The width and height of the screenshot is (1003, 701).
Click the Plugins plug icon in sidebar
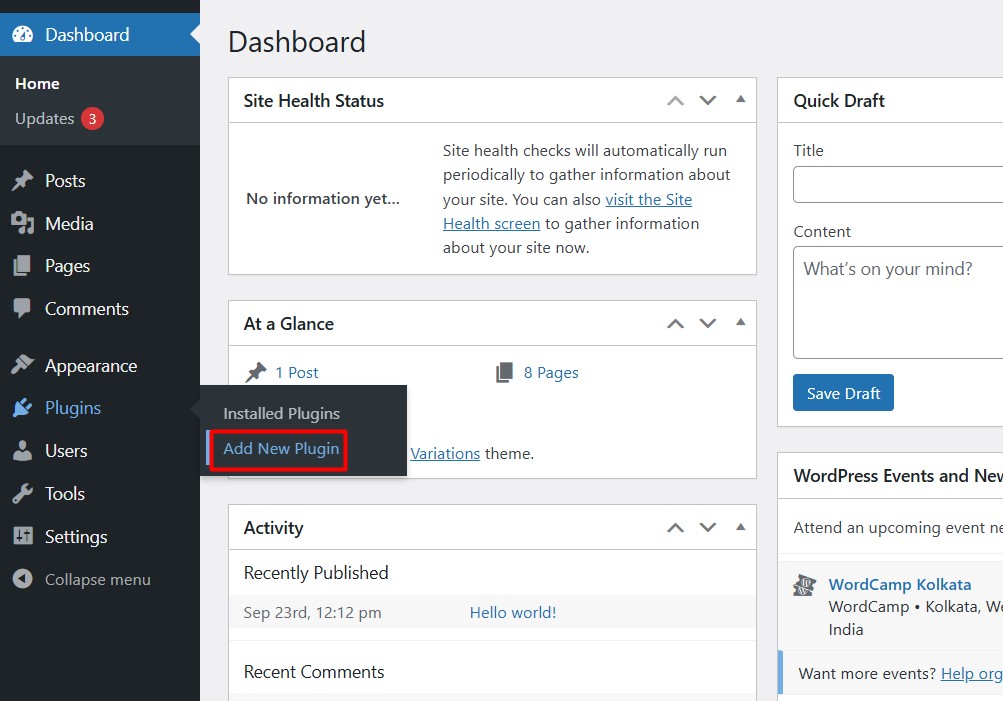[x=22, y=407]
